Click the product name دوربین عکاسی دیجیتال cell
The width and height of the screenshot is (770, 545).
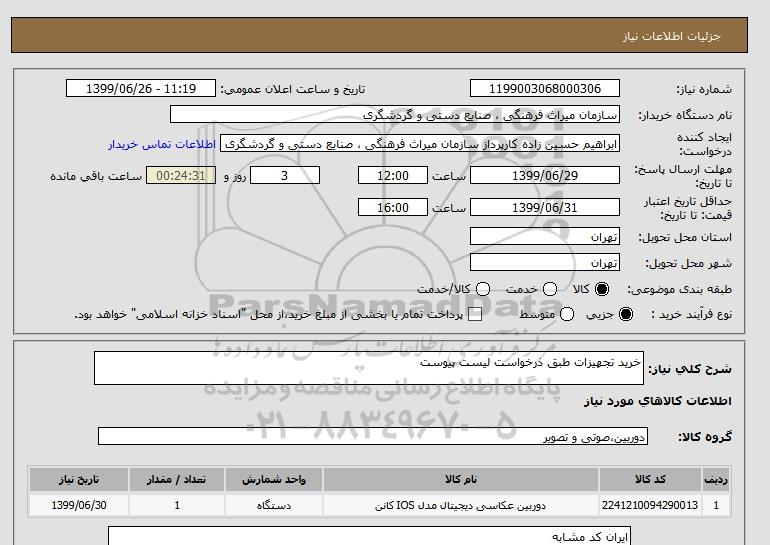(x=461, y=505)
